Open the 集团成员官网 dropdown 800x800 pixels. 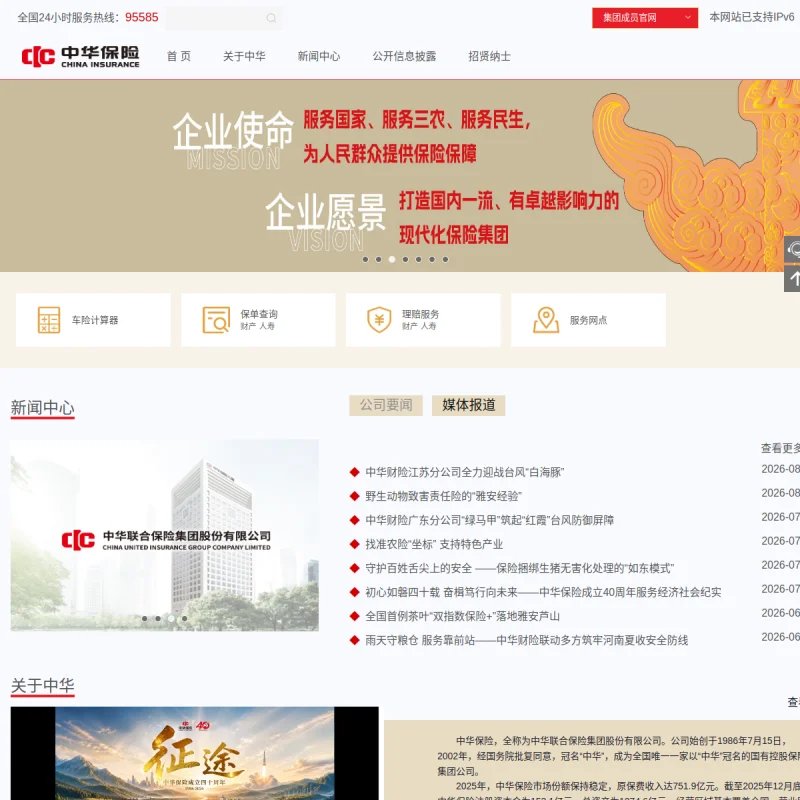tap(645, 18)
